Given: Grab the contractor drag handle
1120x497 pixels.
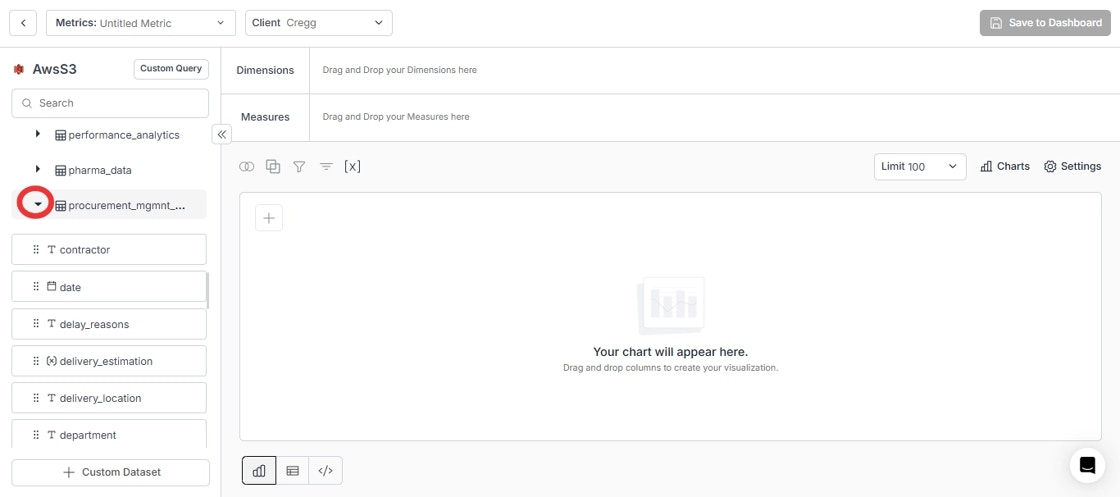Looking at the screenshot, I should [x=36, y=250].
